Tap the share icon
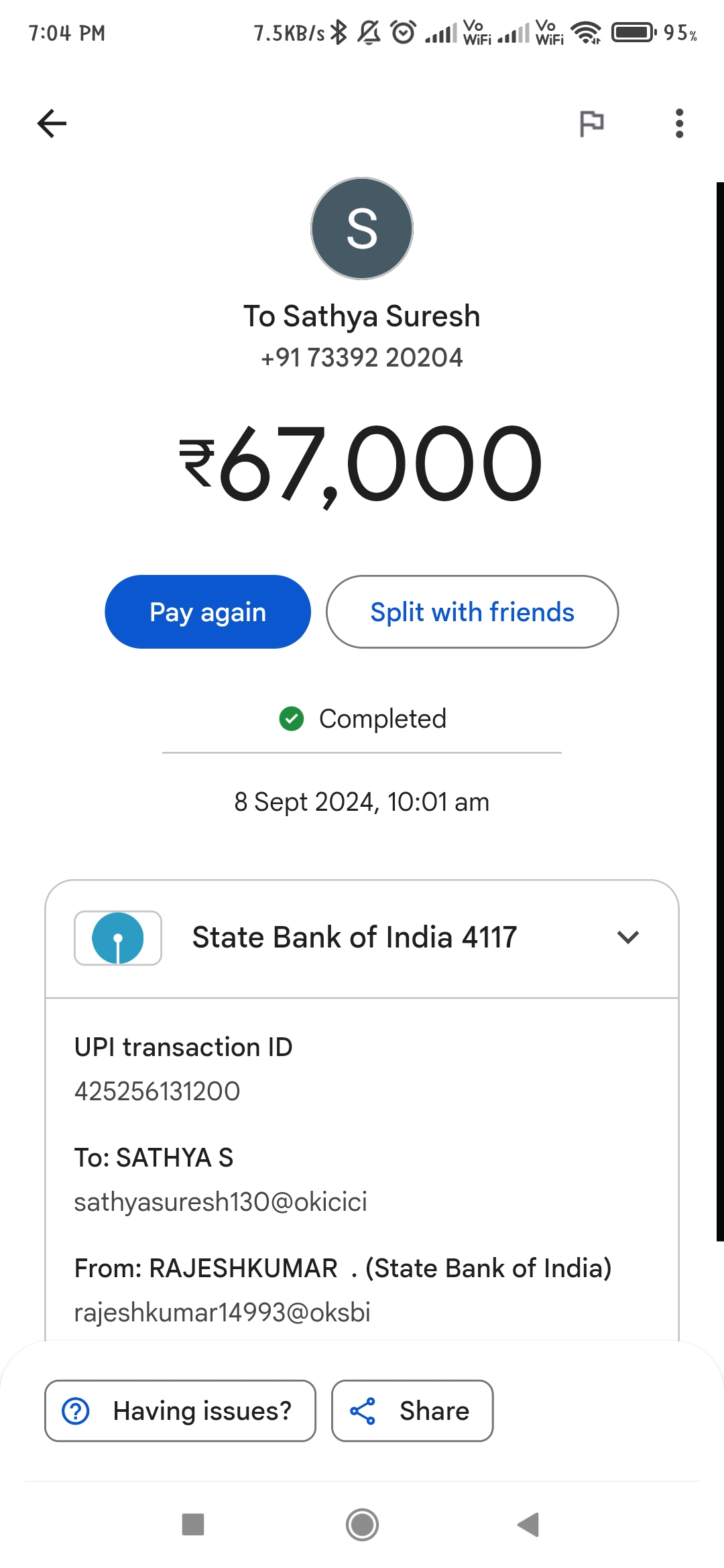This screenshot has width=724, height=1568. pos(363,1411)
